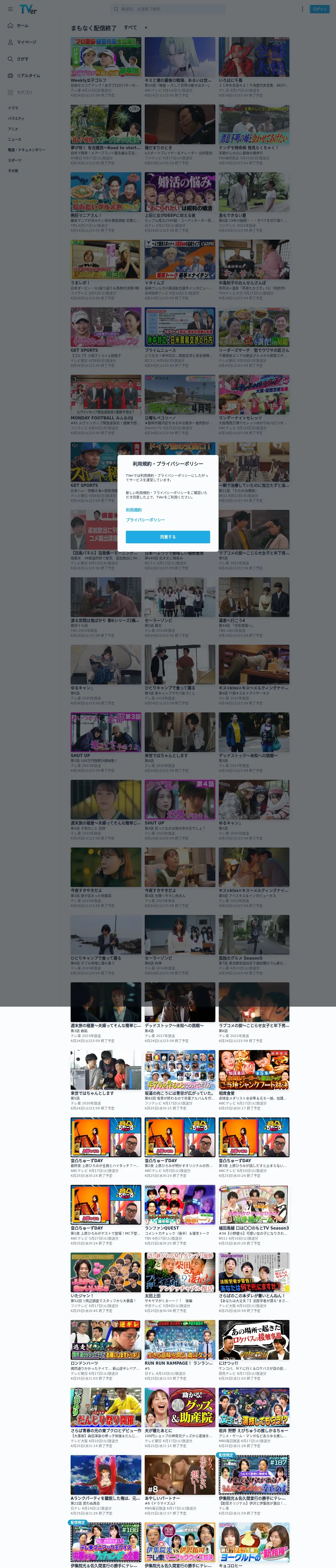Click the TVer logo
This screenshot has height=1568, width=336.
coord(28,9)
